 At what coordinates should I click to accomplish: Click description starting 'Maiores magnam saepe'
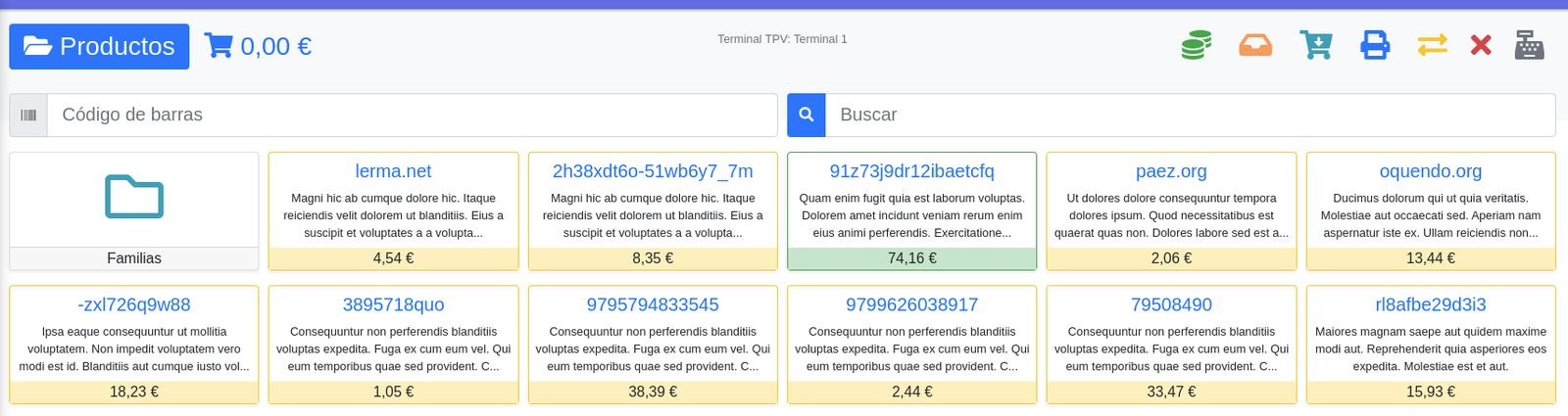1431,348
